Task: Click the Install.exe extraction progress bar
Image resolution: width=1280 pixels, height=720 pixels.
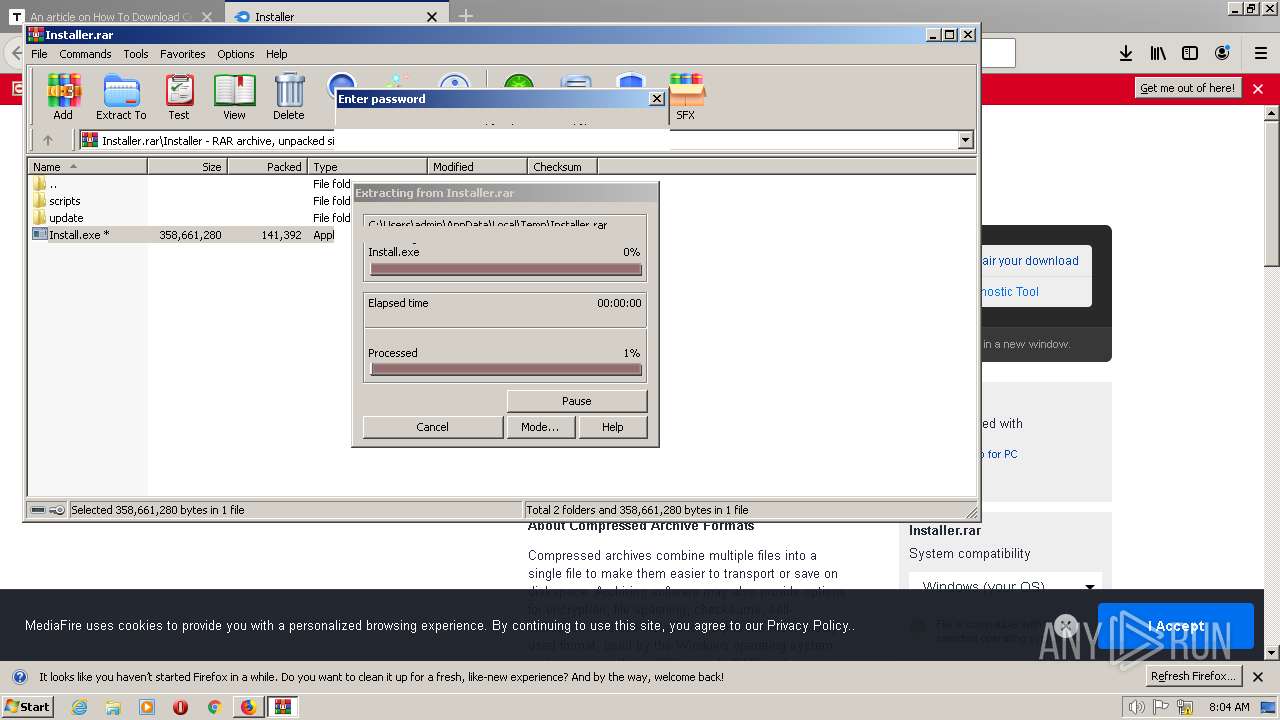Action: 506,269
